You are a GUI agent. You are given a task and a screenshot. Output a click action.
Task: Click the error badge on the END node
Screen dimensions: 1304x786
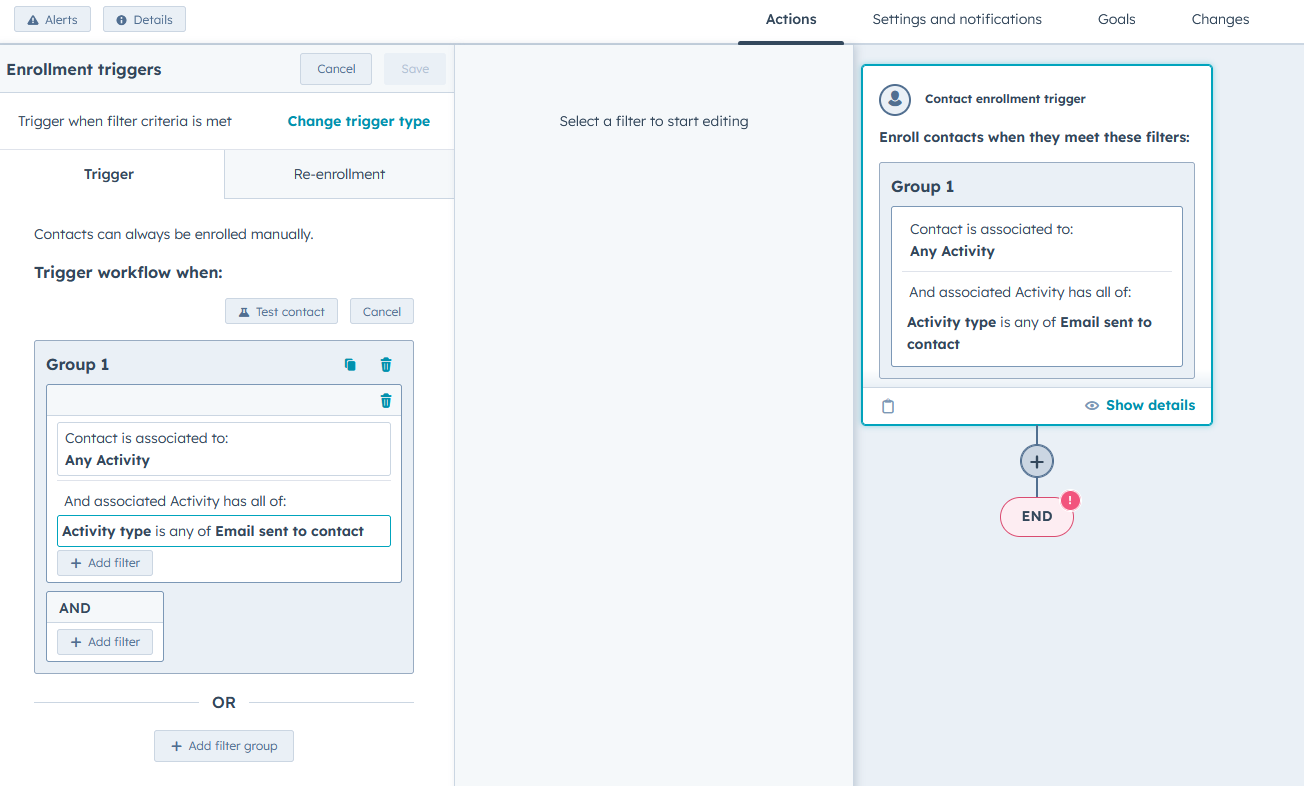pyautogui.click(x=1068, y=498)
